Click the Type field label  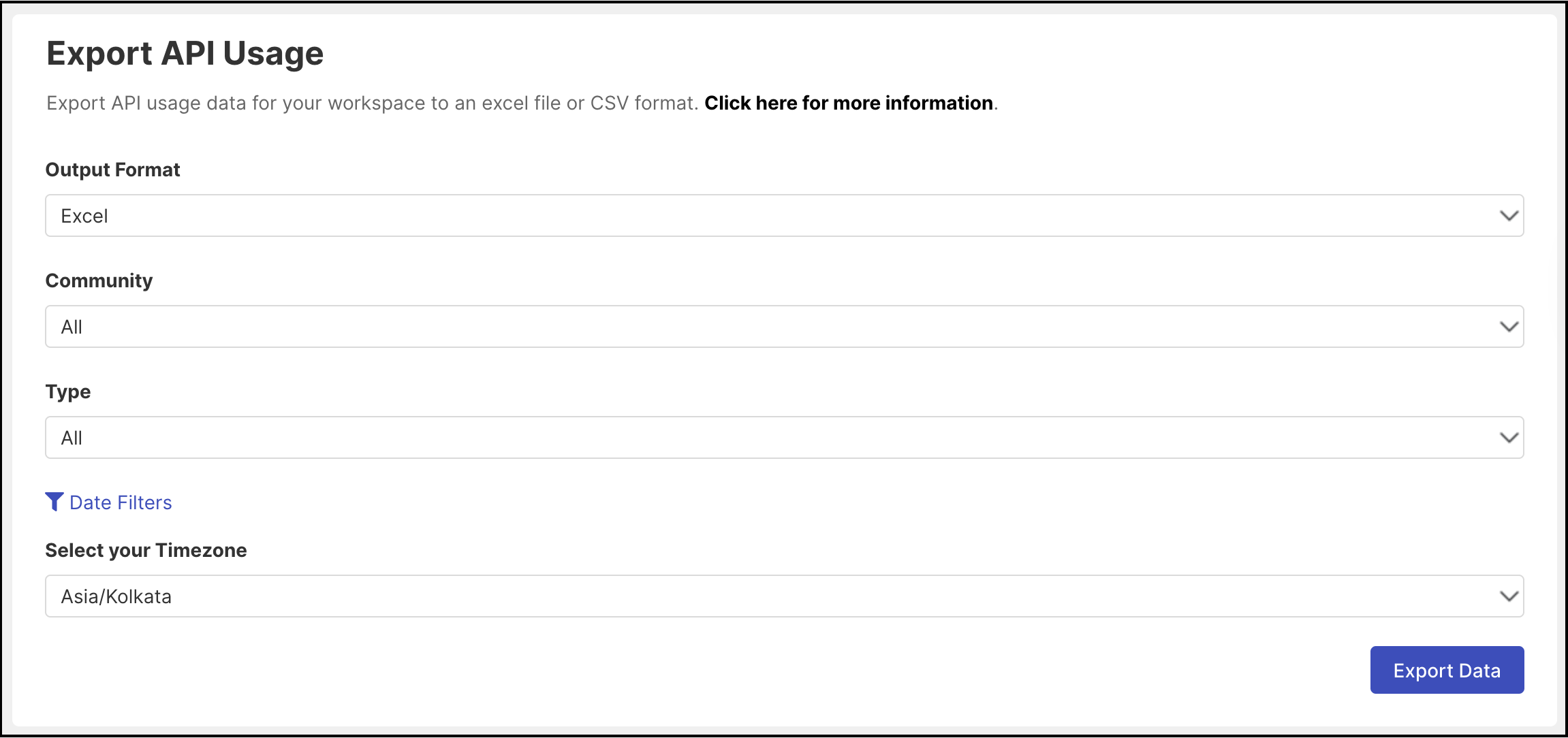tap(68, 392)
